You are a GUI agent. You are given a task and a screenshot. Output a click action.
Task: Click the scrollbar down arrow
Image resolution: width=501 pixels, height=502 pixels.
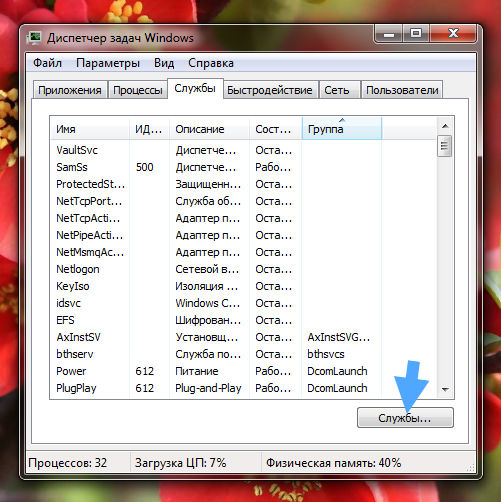pyautogui.click(x=445, y=389)
